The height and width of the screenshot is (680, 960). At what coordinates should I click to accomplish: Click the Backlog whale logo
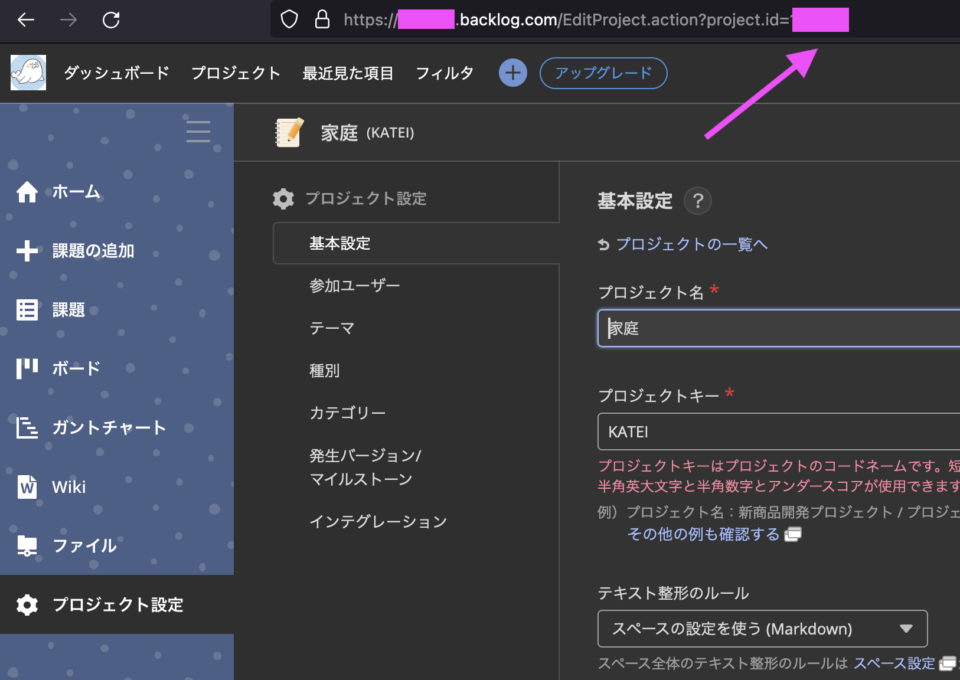click(x=27, y=72)
